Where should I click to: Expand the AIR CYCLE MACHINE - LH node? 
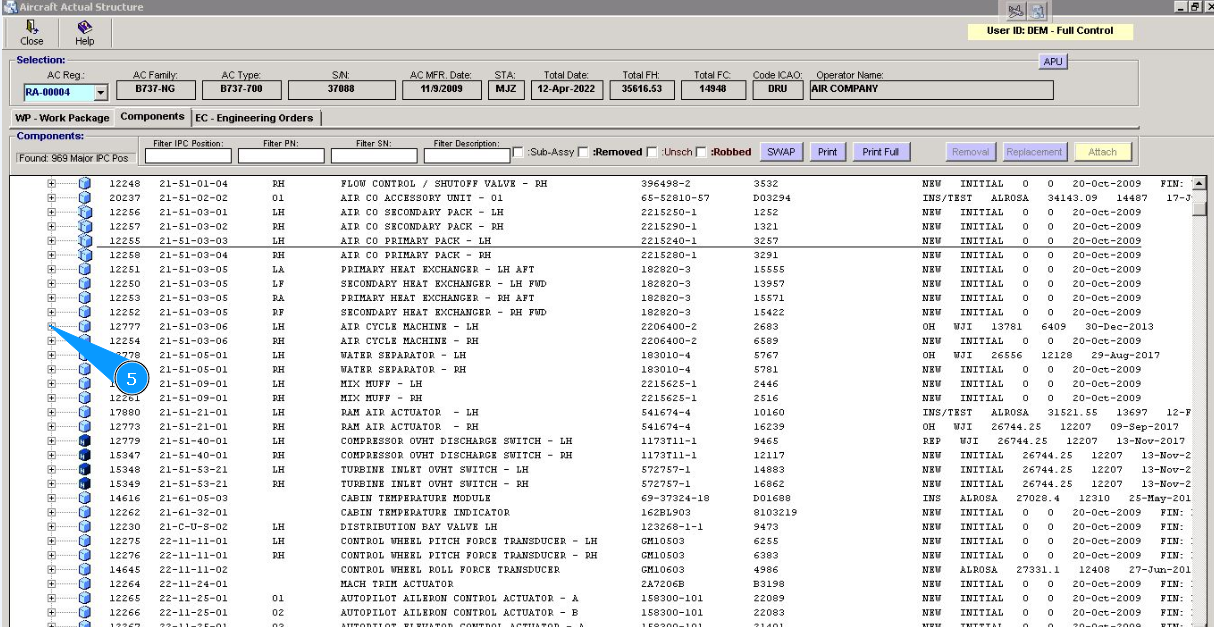(51, 326)
